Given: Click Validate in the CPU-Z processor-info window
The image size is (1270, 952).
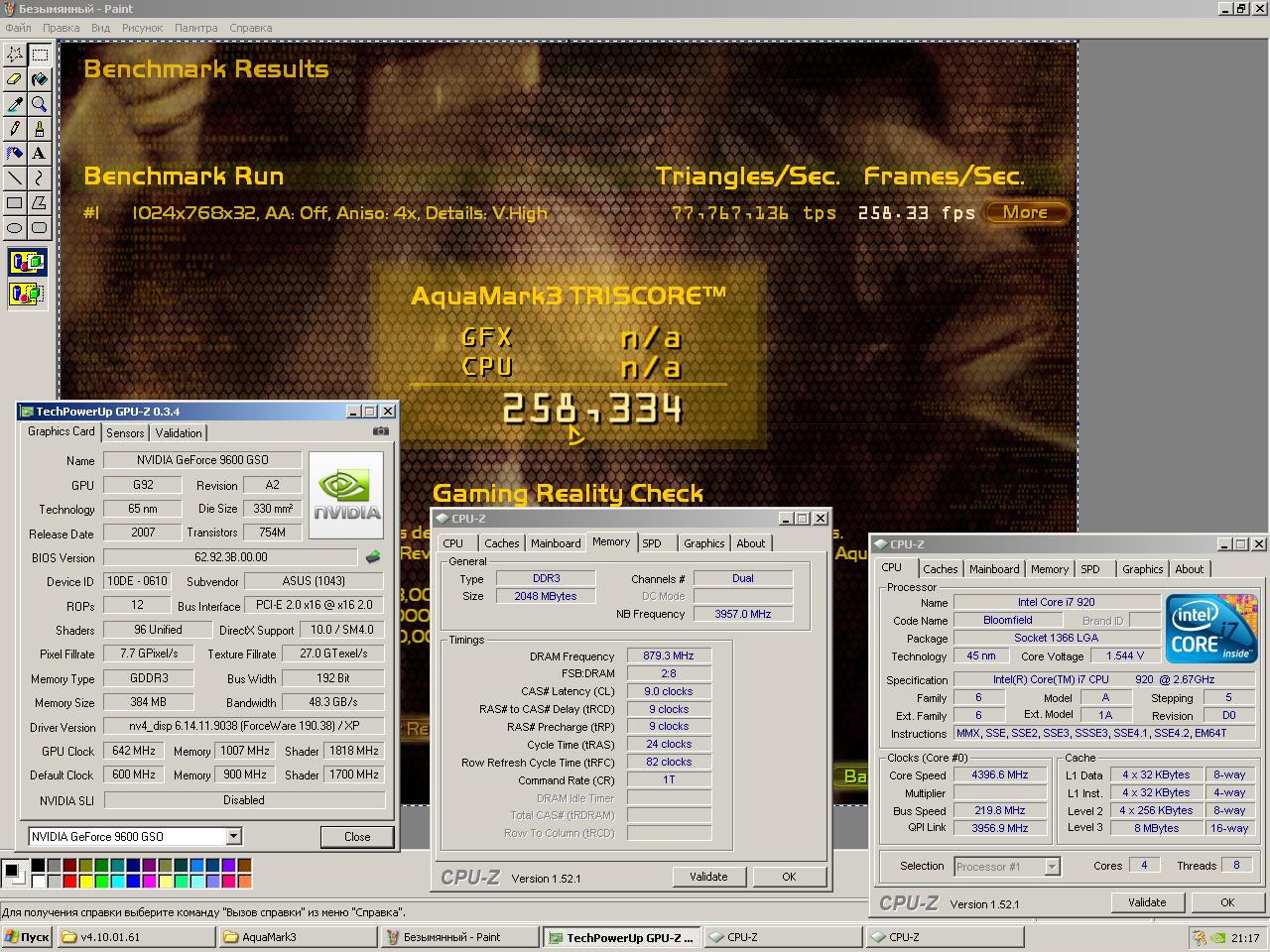Looking at the screenshot, I should (x=1147, y=902).
